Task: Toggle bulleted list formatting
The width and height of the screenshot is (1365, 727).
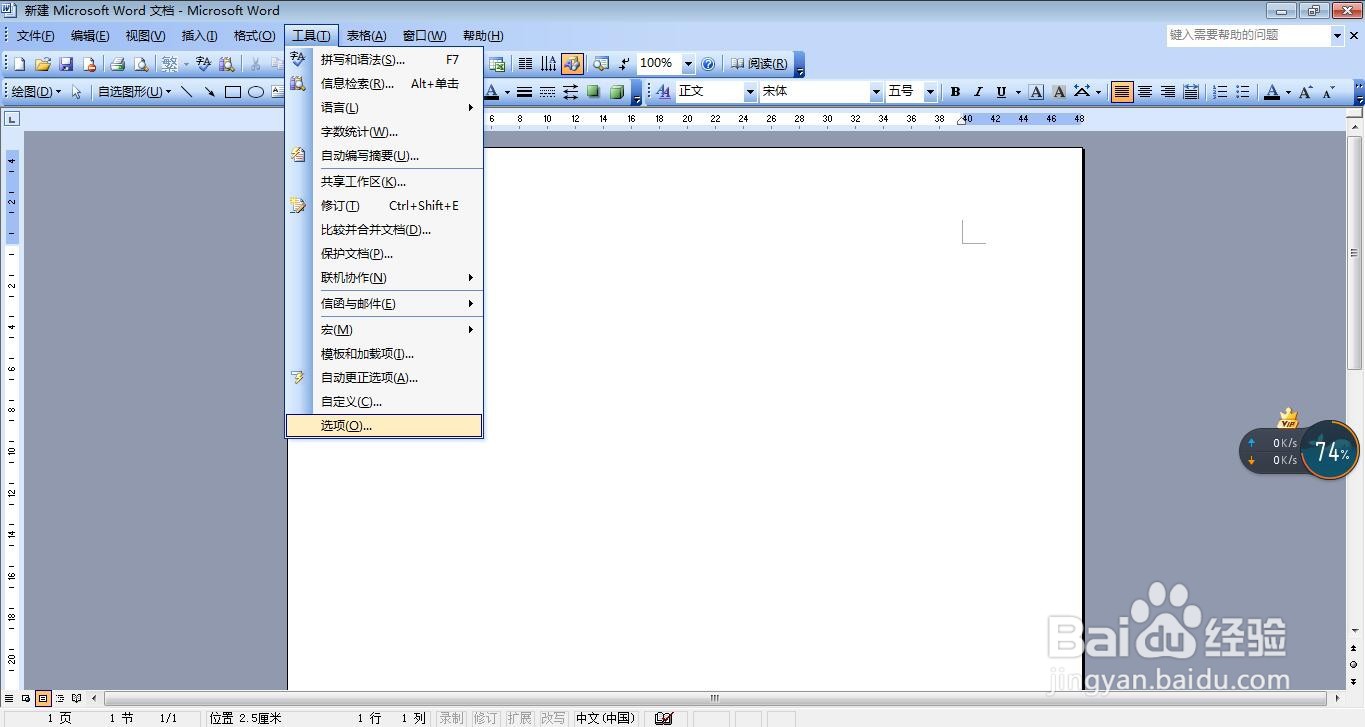Action: pos(1243,92)
